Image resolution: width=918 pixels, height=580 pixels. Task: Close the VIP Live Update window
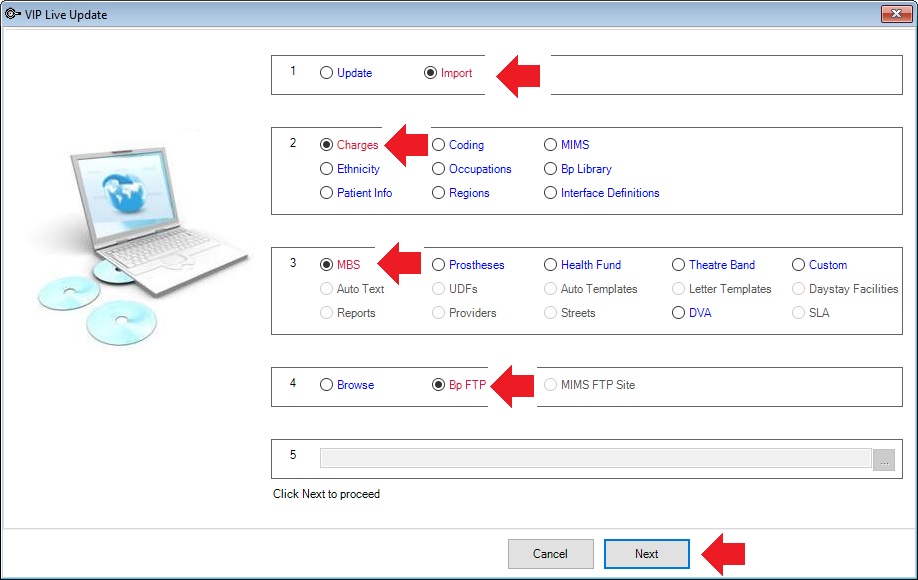(x=896, y=13)
